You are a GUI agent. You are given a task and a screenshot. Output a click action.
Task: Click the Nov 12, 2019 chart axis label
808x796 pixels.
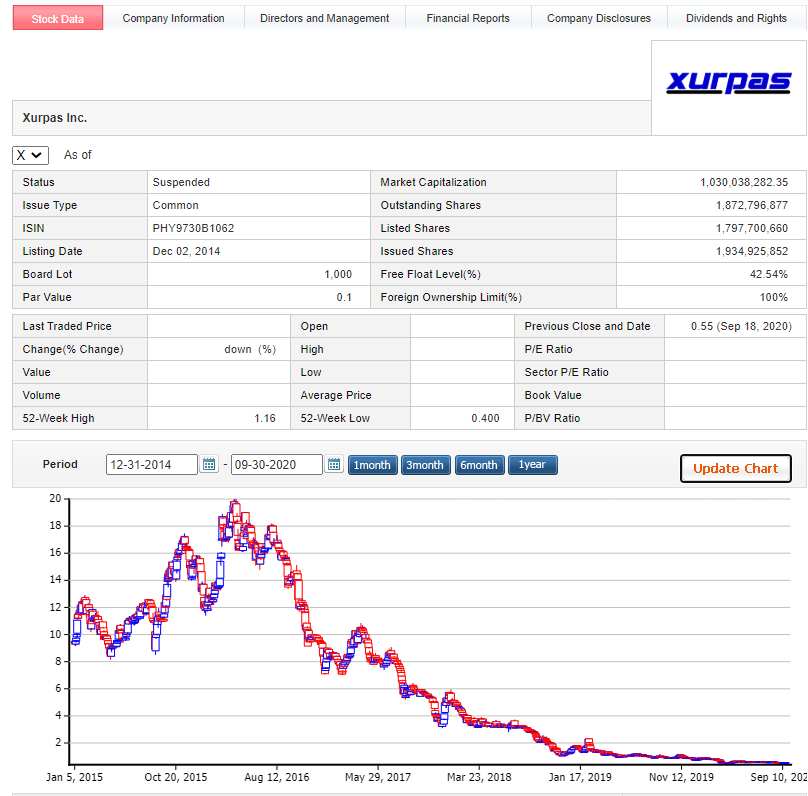point(681,777)
